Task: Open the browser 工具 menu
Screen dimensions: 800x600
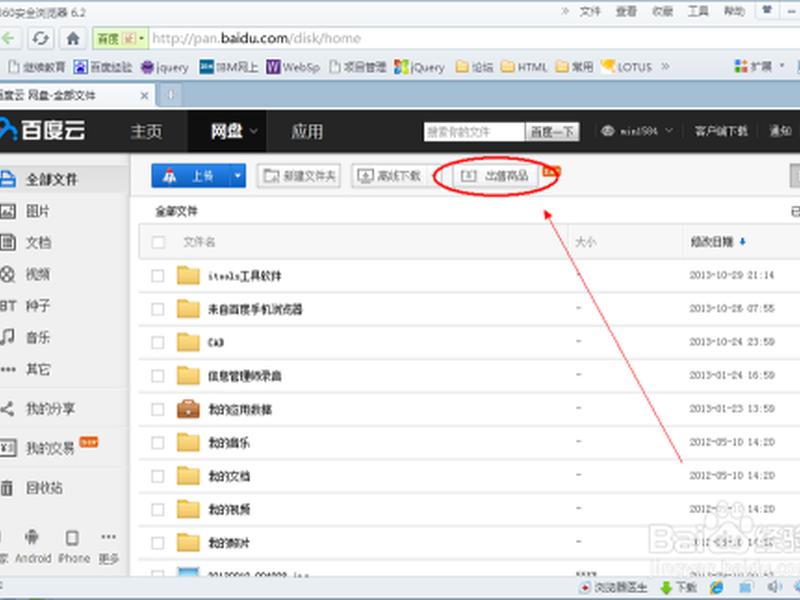Action: pyautogui.click(x=698, y=11)
